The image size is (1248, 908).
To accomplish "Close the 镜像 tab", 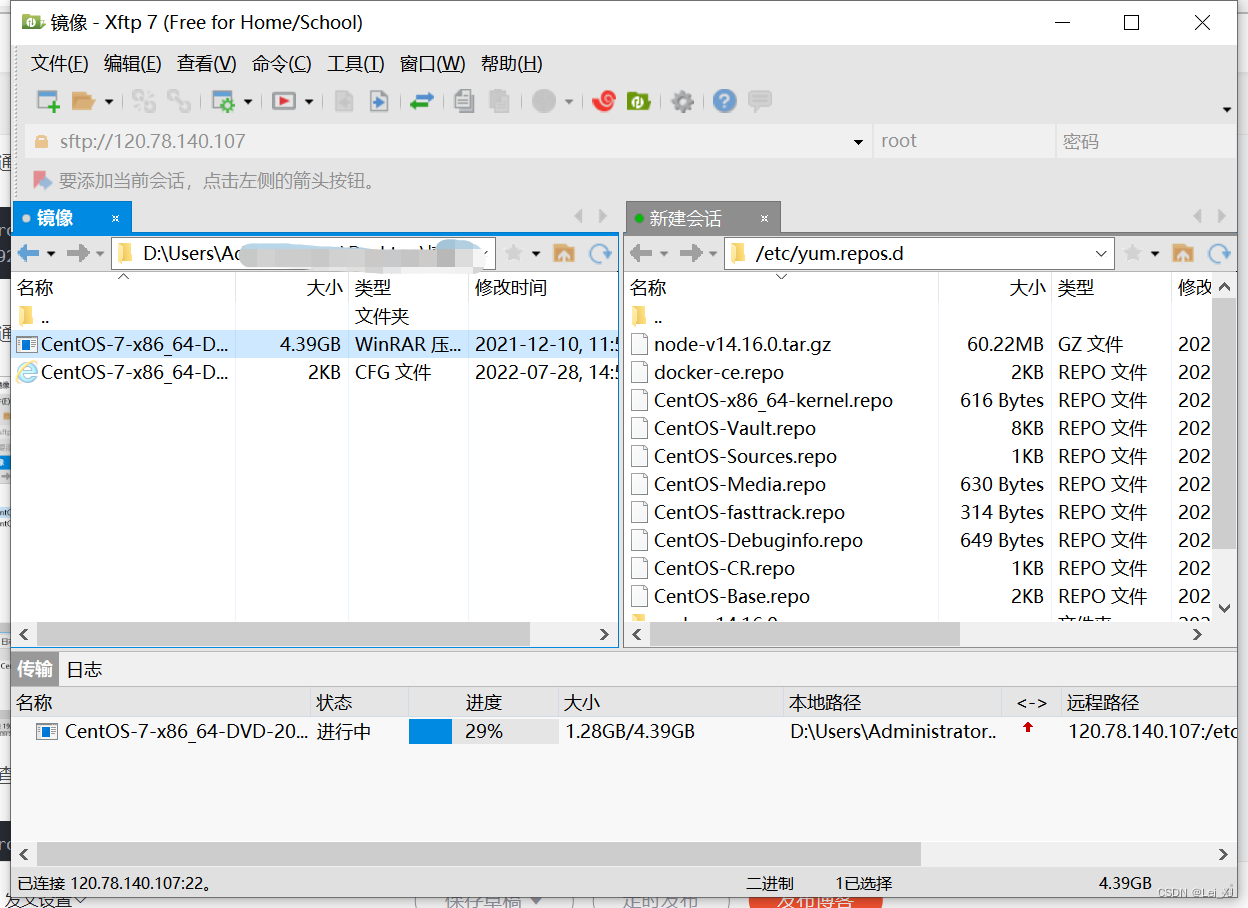I will pyautogui.click(x=115, y=218).
